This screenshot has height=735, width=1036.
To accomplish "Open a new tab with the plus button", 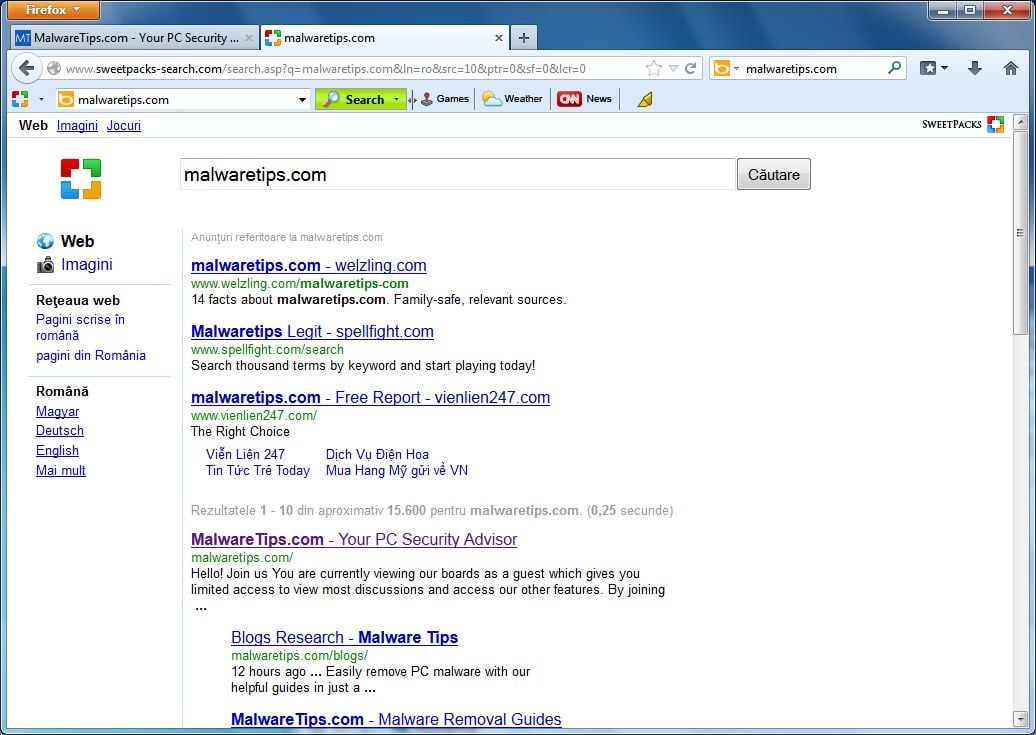I will tap(524, 38).
